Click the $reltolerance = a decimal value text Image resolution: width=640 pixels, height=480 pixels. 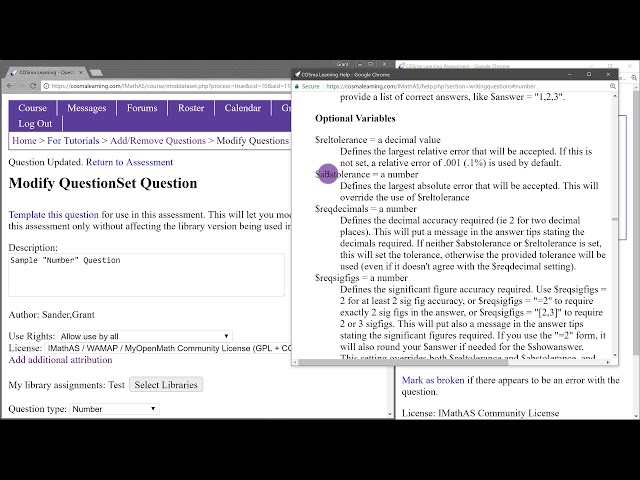378,140
